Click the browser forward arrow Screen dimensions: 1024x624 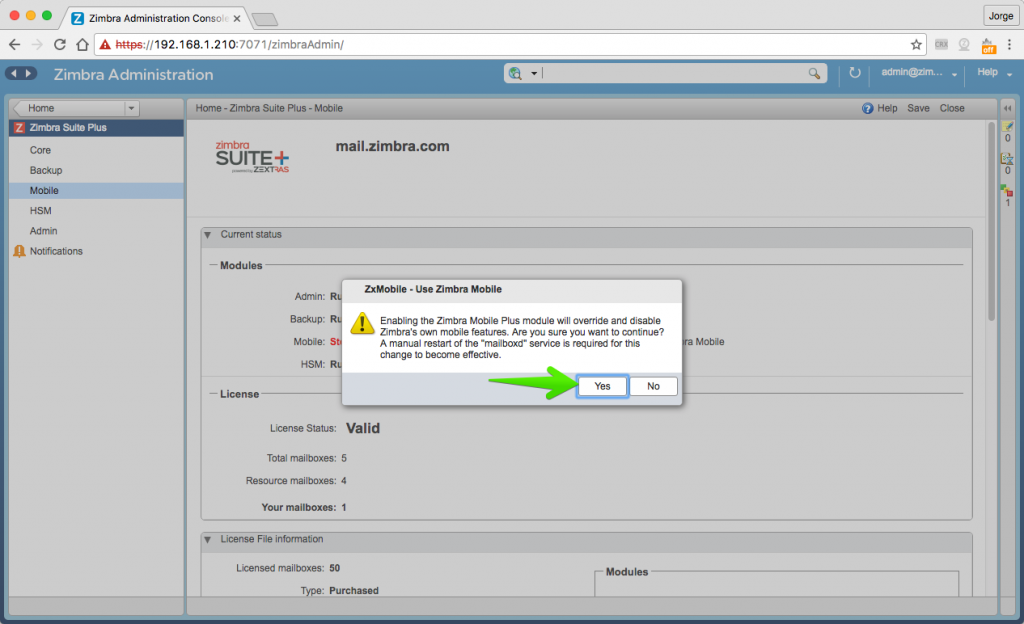[x=37, y=44]
